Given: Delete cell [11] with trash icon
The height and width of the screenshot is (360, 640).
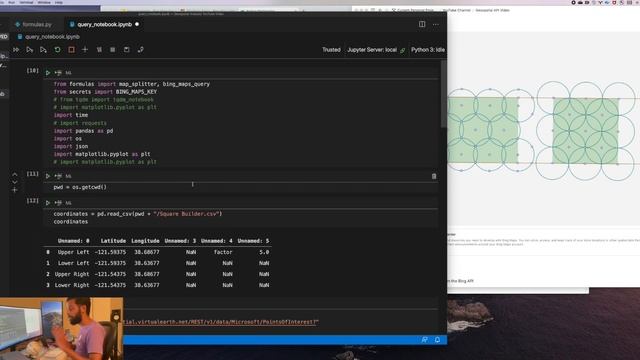Looking at the screenshot, I should 434,176.
